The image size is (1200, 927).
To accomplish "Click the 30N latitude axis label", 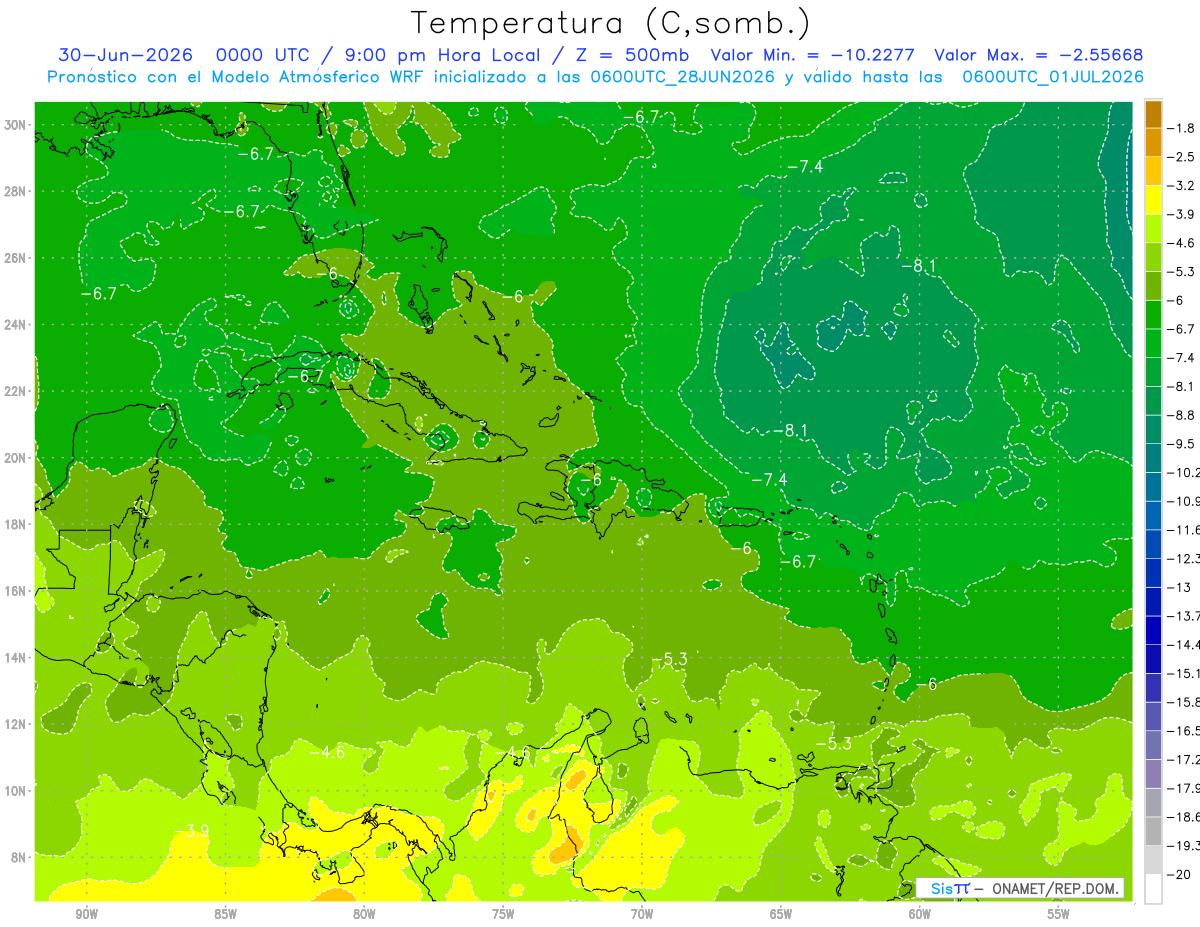I will pos(17,125).
